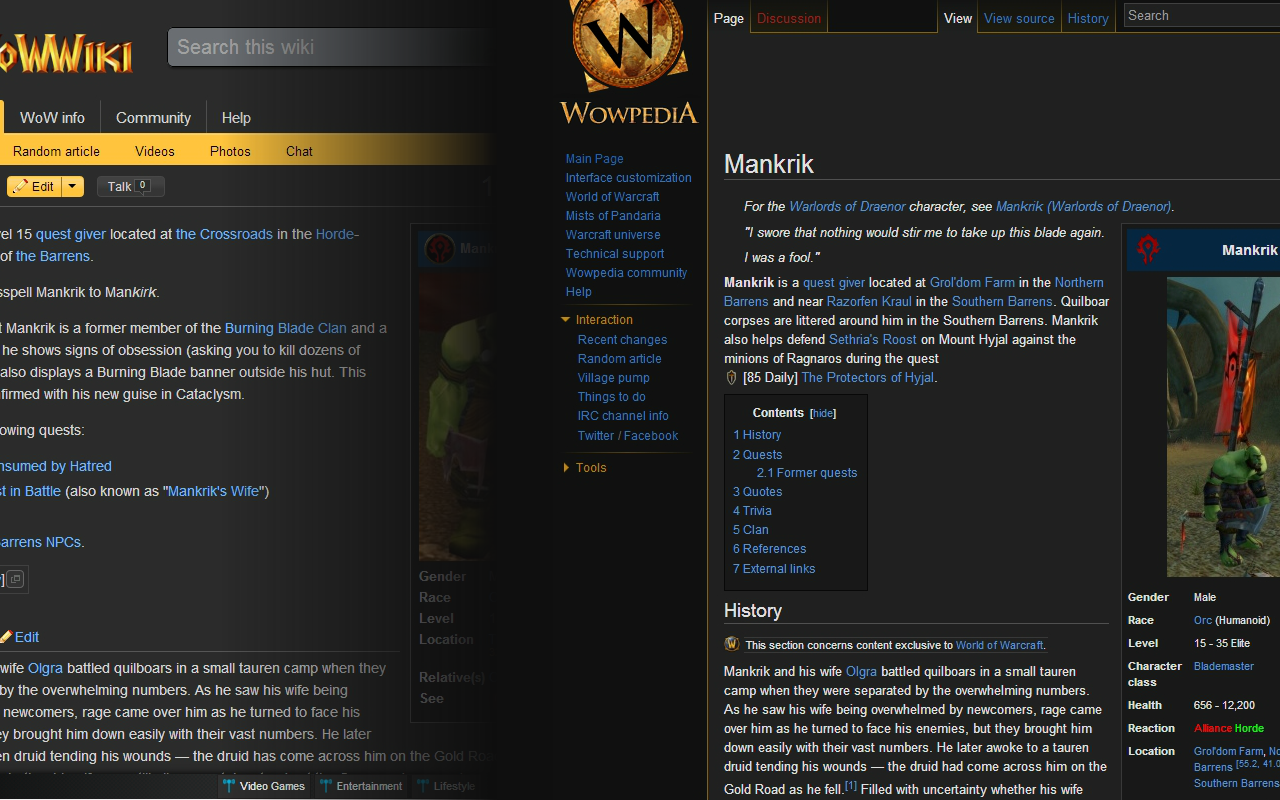This screenshot has width=1280, height=800.
Task: Open the Help menu tab on WoWWiki
Action: point(236,117)
